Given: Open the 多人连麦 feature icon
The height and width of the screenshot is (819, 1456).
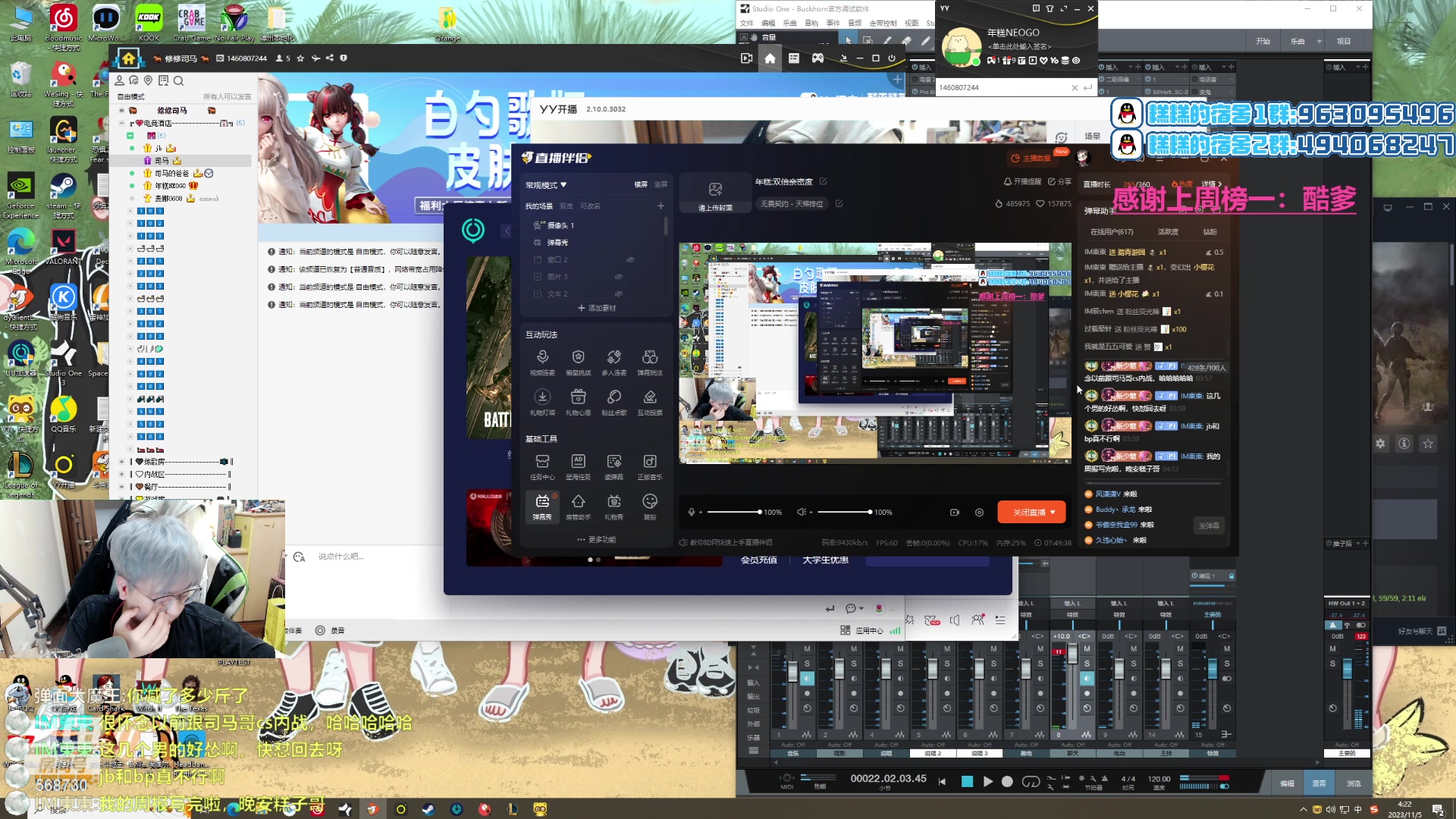Looking at the screenshot, I should 614,362.
